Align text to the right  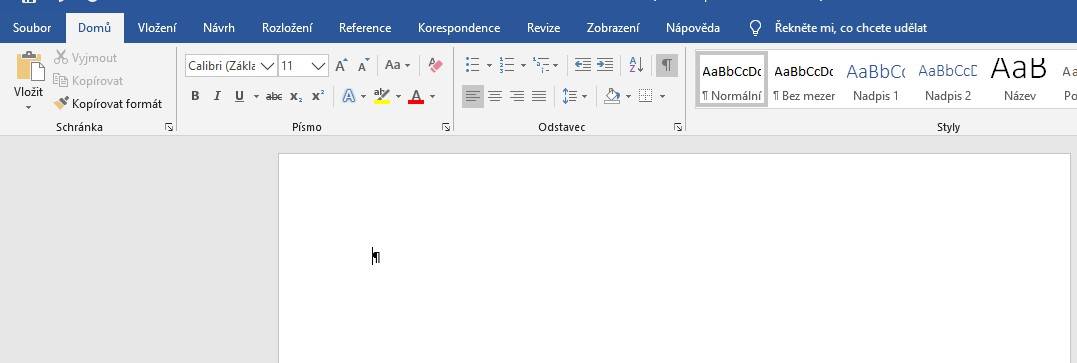[517, 96]
